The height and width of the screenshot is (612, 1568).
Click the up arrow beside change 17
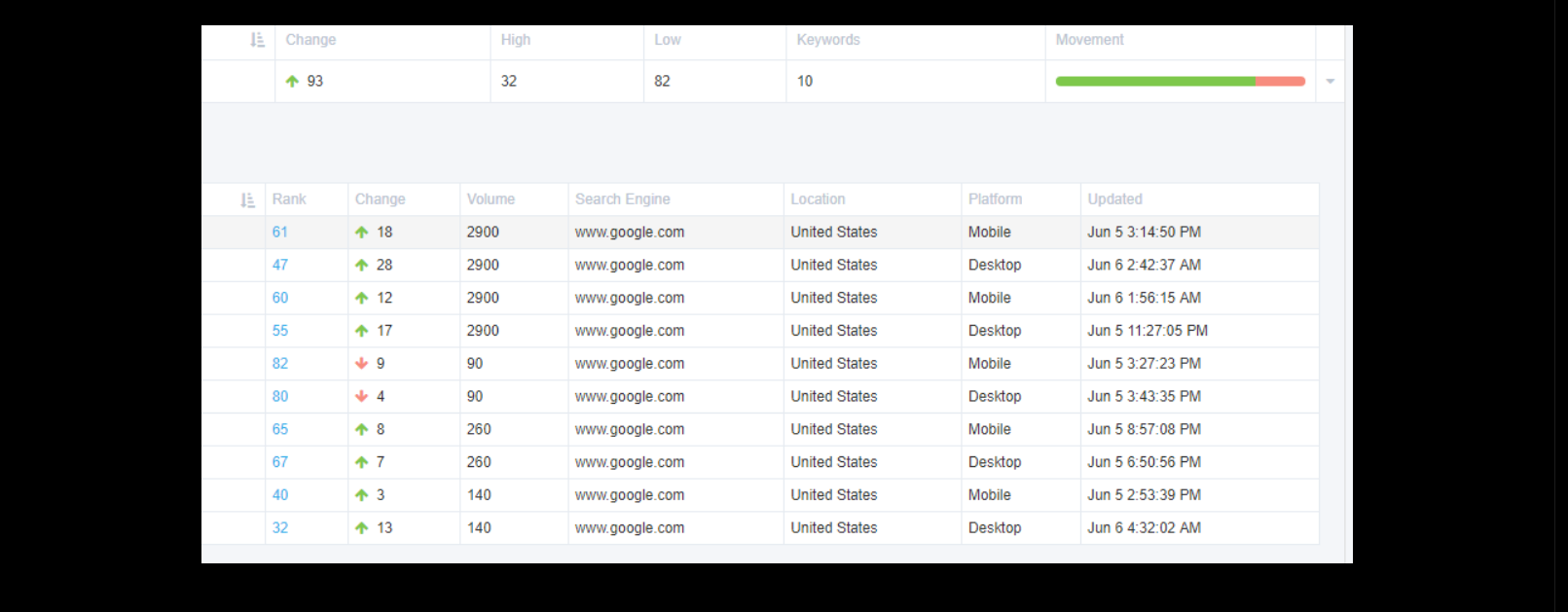coord(362,332)
